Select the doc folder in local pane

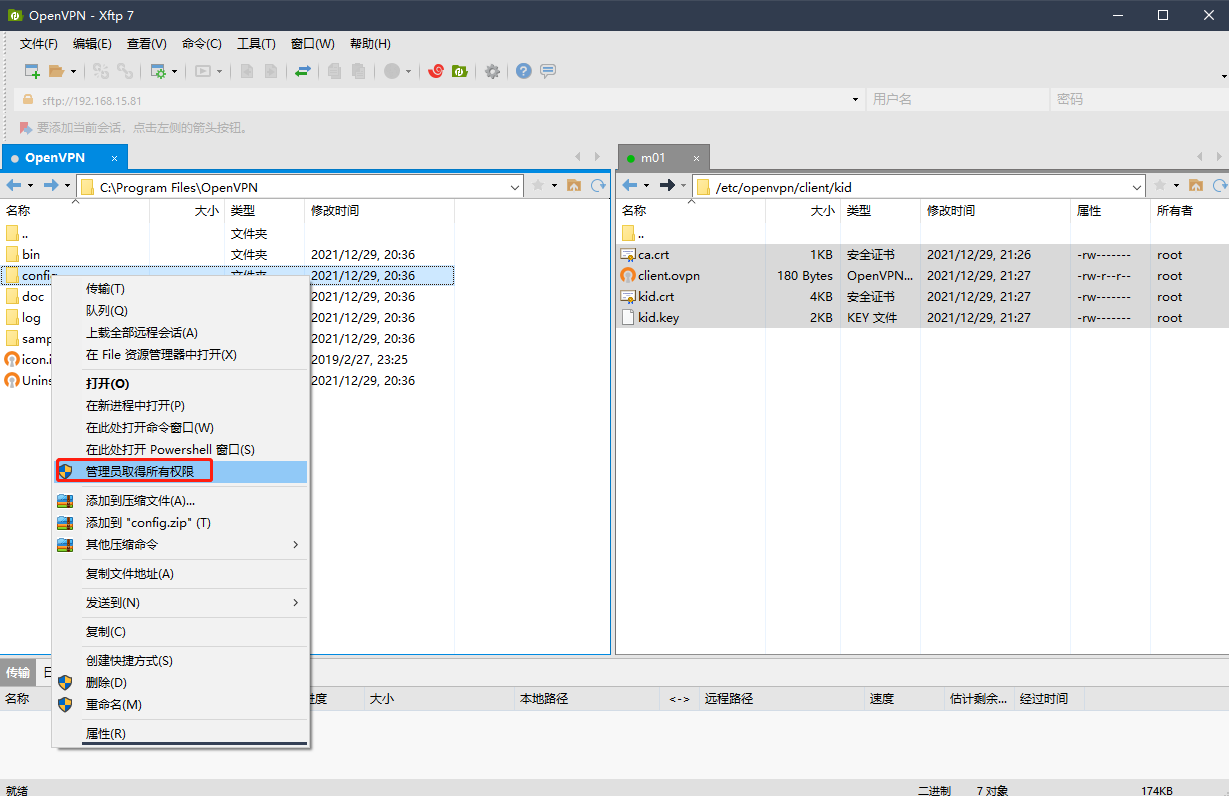tap(33, 297)
